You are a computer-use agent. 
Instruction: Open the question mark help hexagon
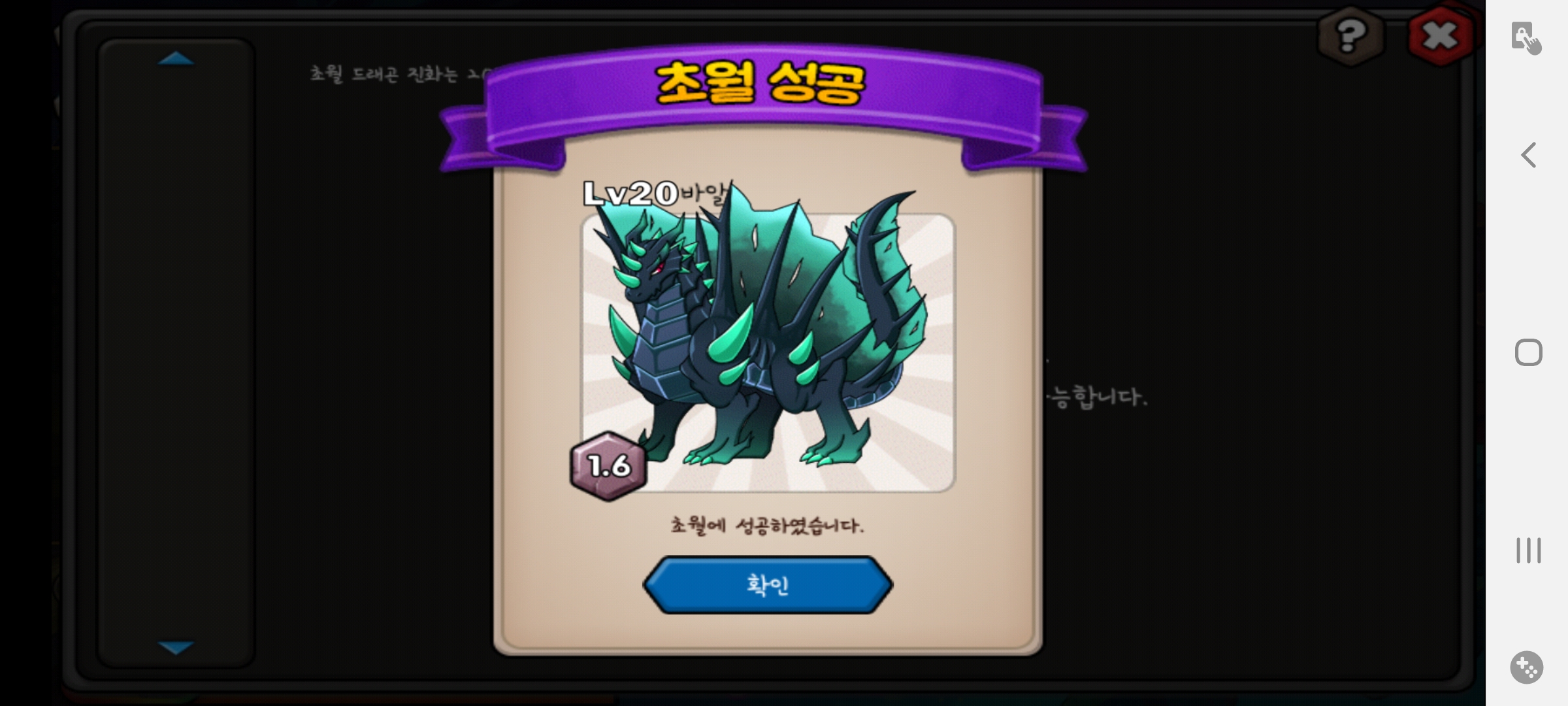pyautogui.click(x=1350, y=35)
